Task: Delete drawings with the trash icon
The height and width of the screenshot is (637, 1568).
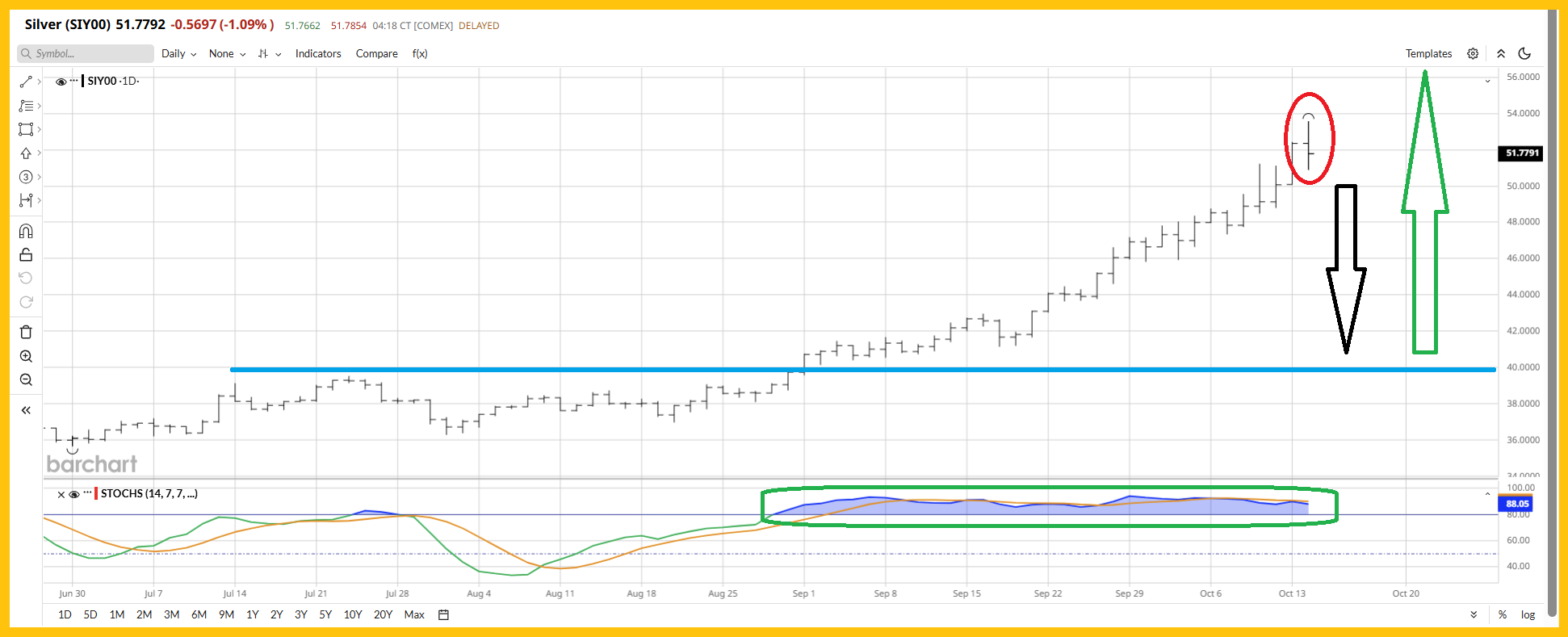Action: pos(26,332)
